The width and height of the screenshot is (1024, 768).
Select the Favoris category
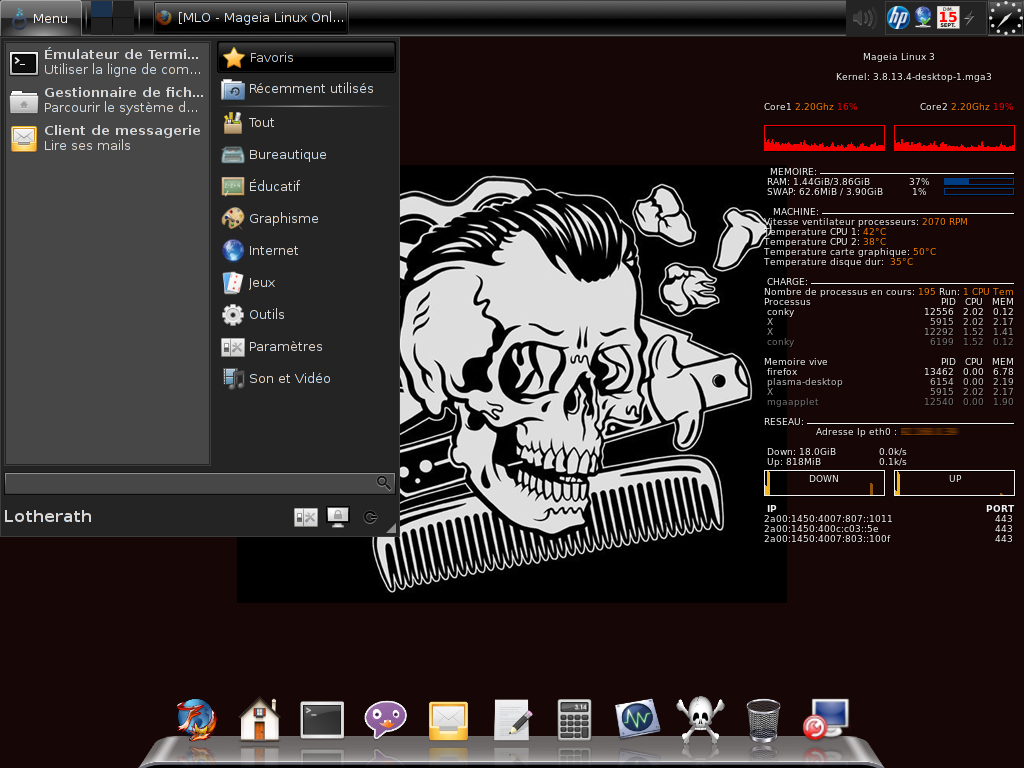tap(306, 57)
